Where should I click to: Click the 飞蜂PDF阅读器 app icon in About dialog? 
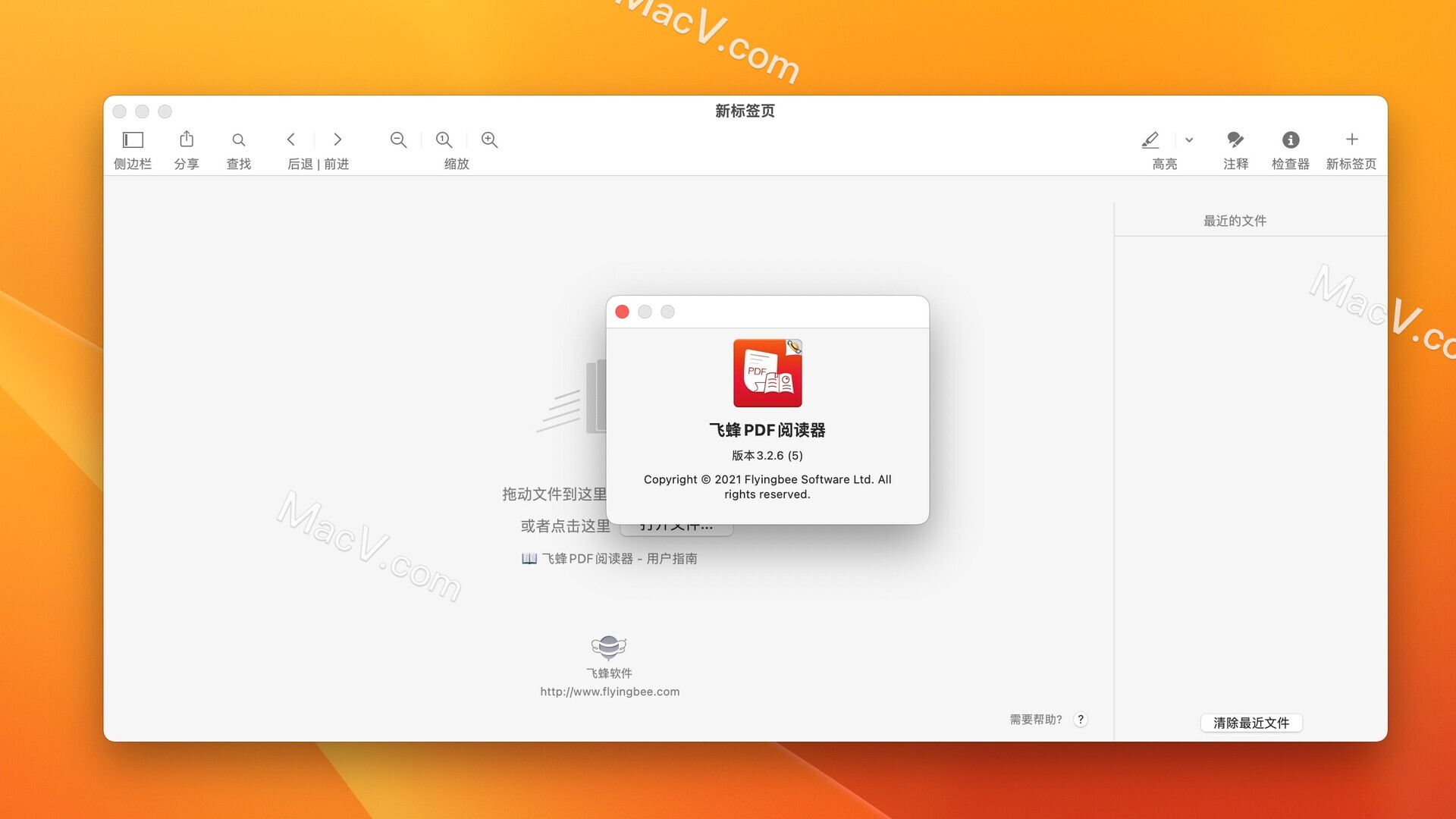point(767,373)
